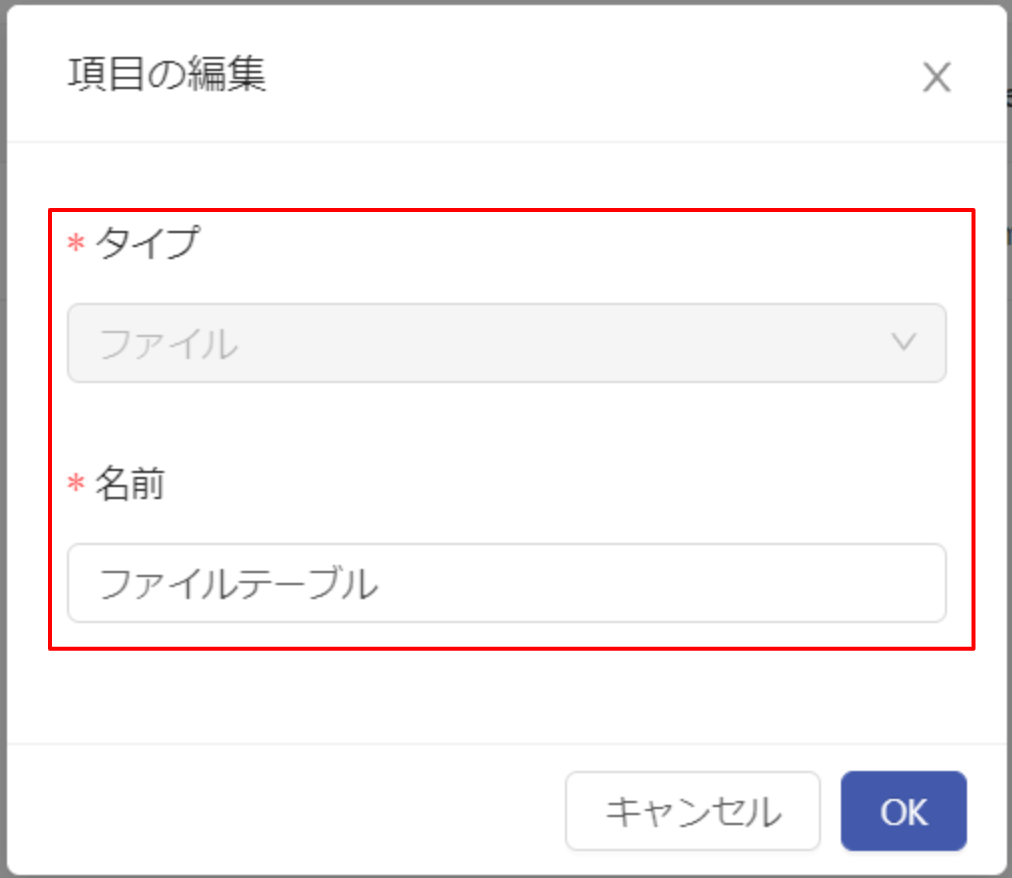The height and width of the screenshot is (878, 1012).
Task: Place cursor at end of ファイルテーブル field
Action: (x=645, y=583)
